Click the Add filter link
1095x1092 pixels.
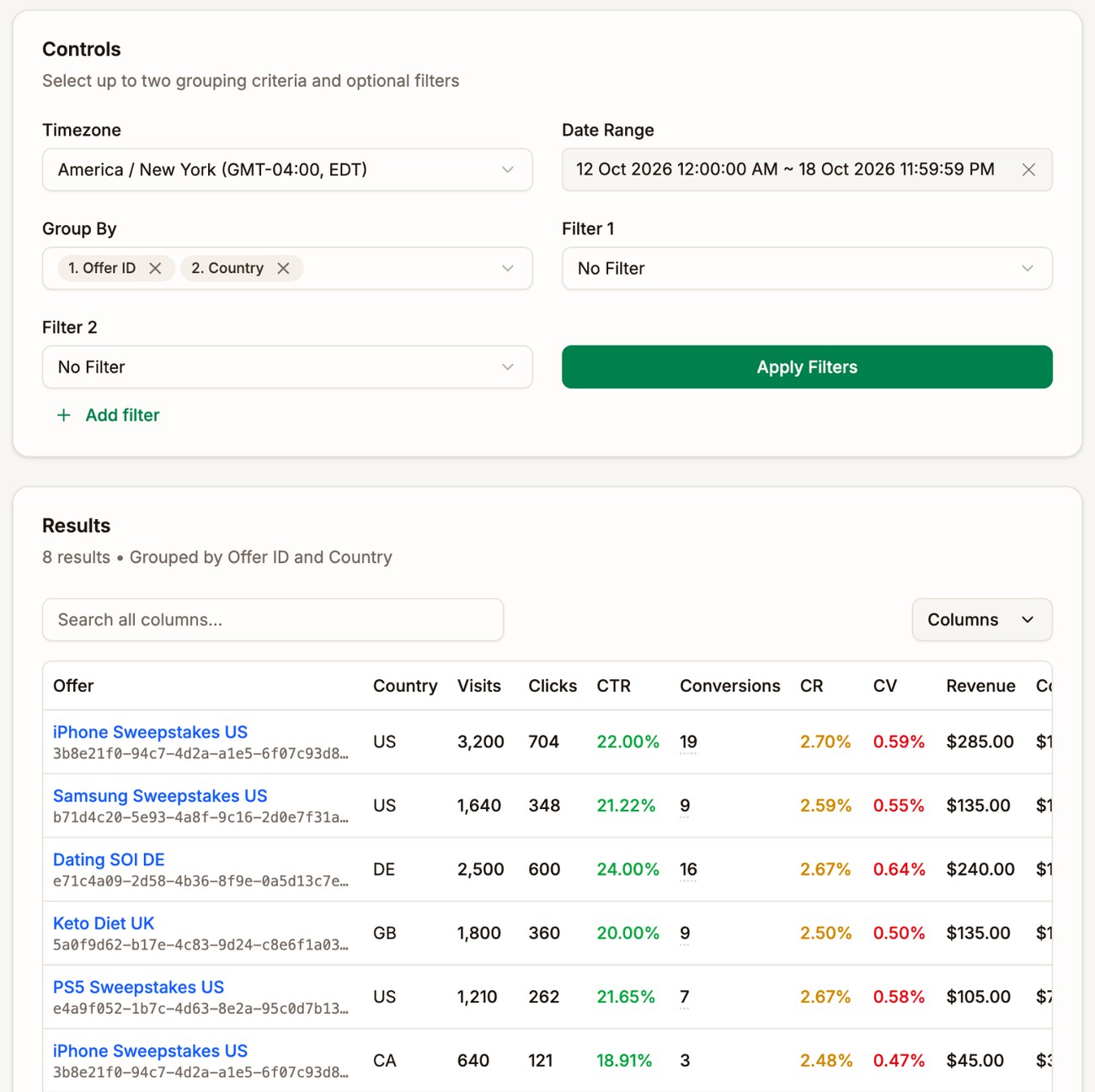122,415
